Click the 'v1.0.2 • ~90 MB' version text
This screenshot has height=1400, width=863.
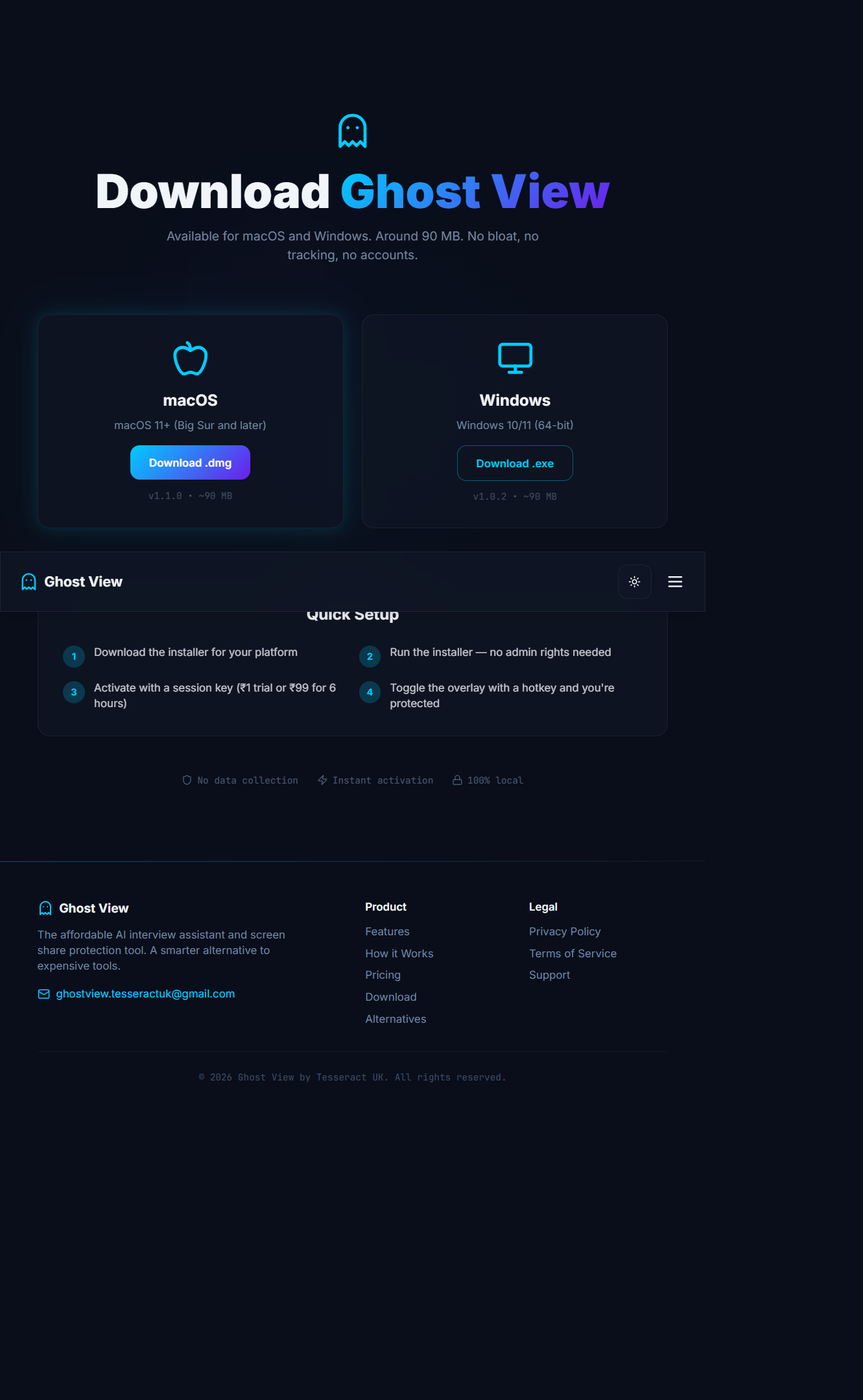515,496
